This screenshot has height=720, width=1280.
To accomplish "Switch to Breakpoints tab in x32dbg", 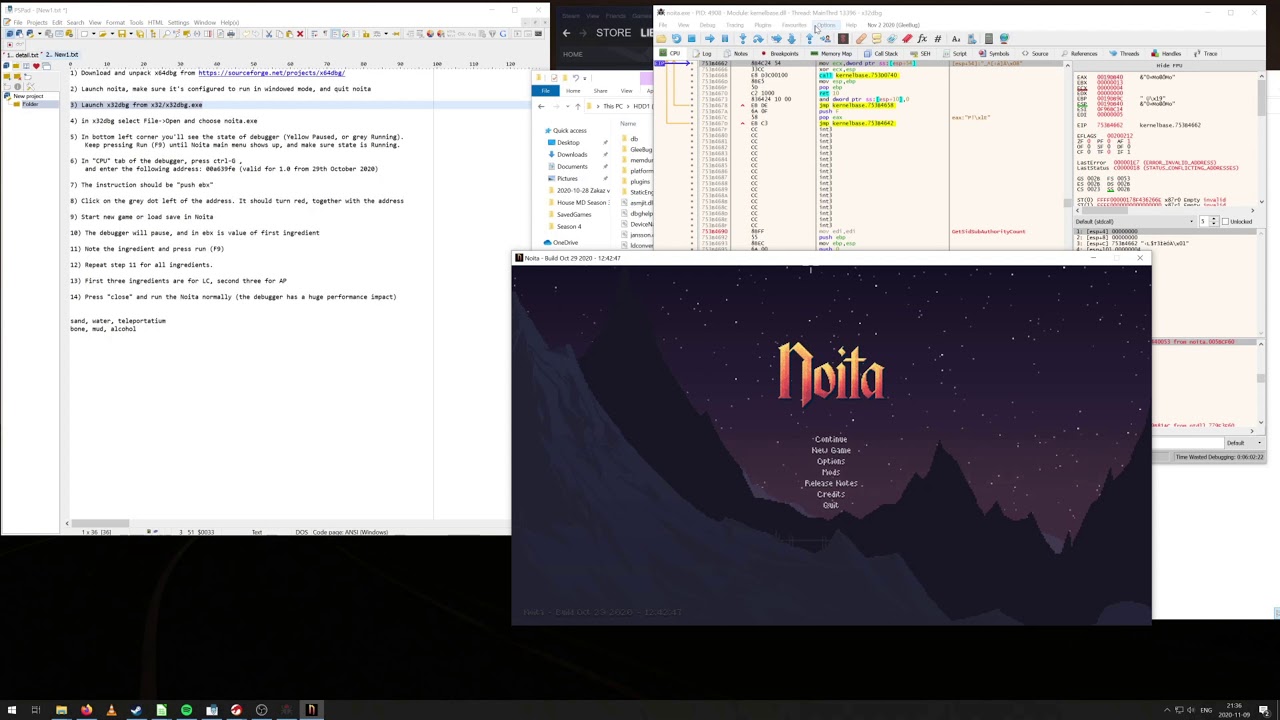I will pos(780,53).
